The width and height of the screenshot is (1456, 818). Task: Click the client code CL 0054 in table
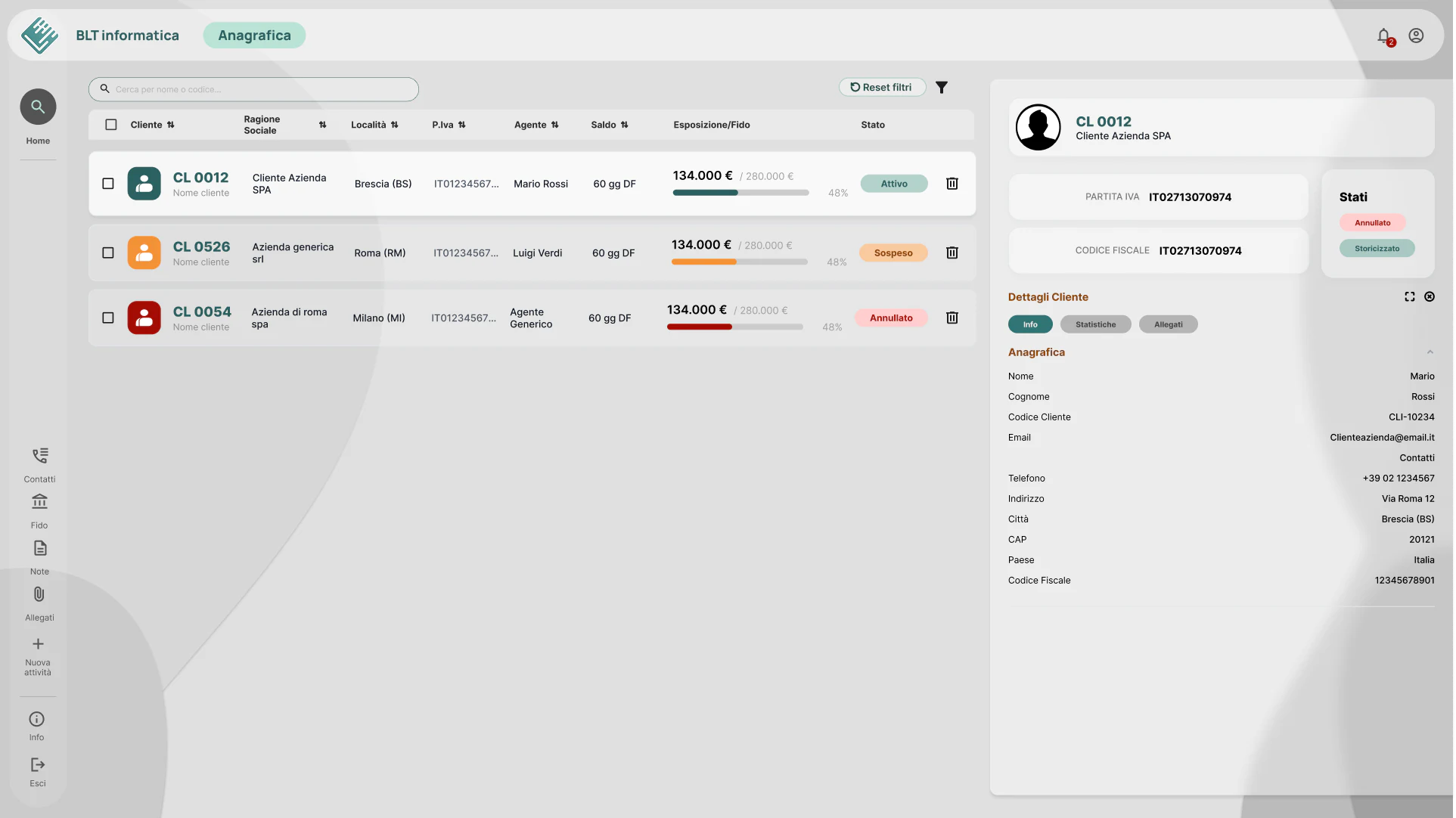point(202,312)
